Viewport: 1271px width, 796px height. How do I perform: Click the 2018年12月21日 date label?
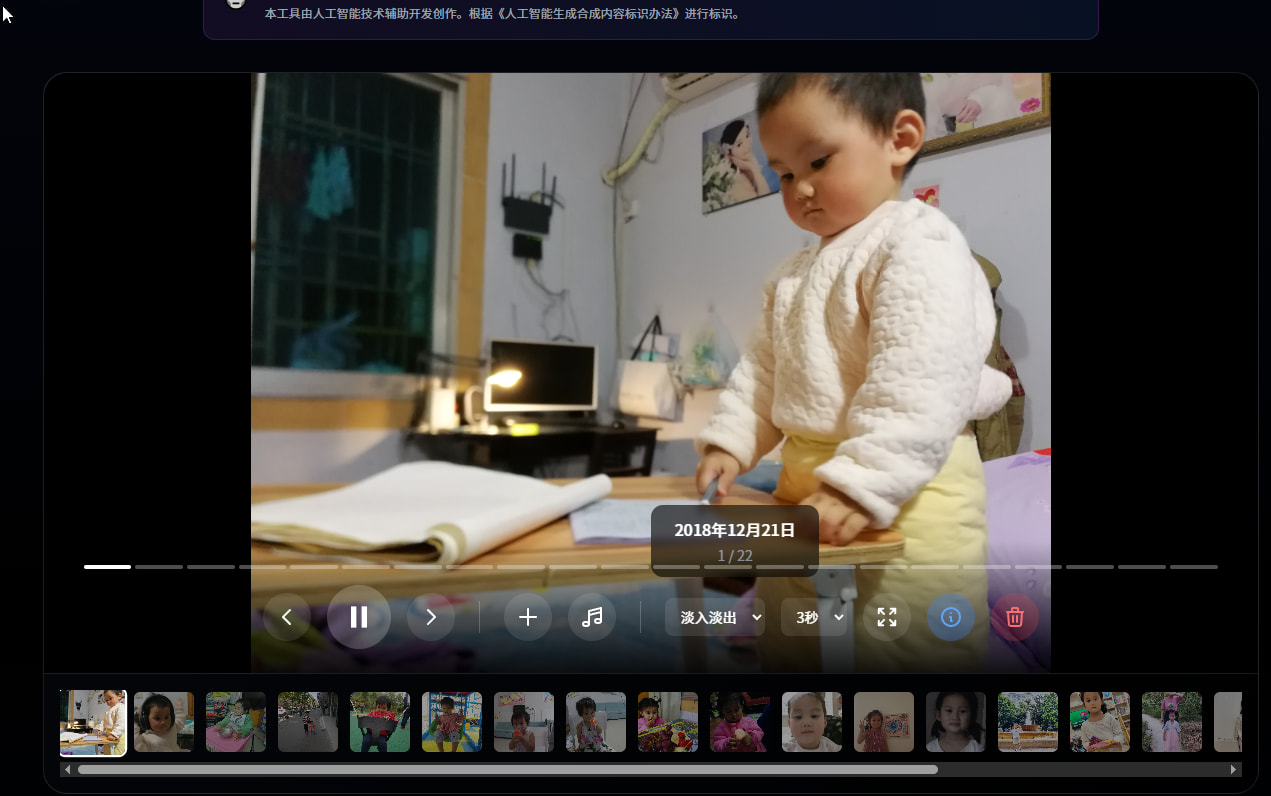(735, 530)
